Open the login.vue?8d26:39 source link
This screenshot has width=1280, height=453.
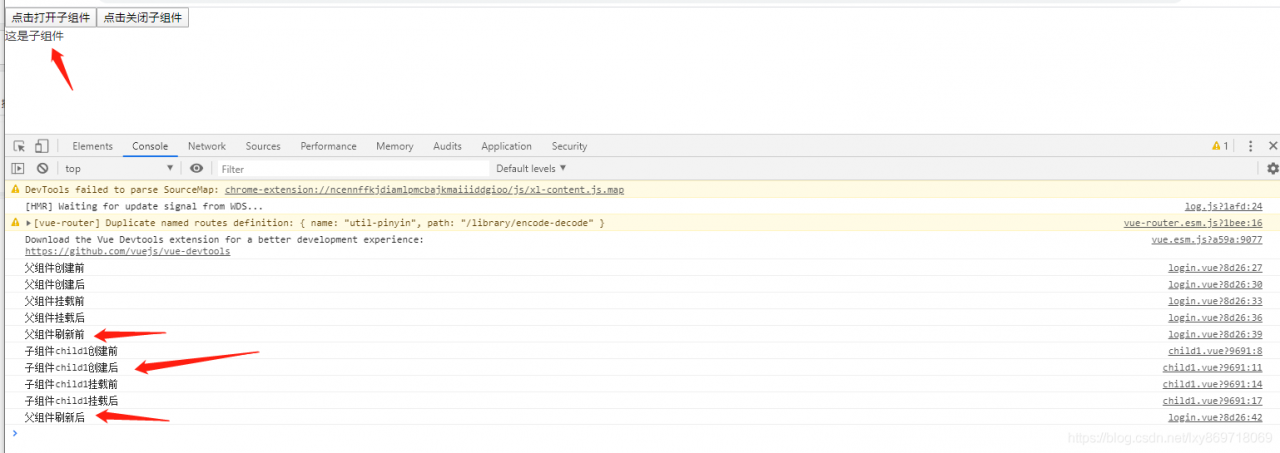pyautogui.click(x=1215, y=334)
